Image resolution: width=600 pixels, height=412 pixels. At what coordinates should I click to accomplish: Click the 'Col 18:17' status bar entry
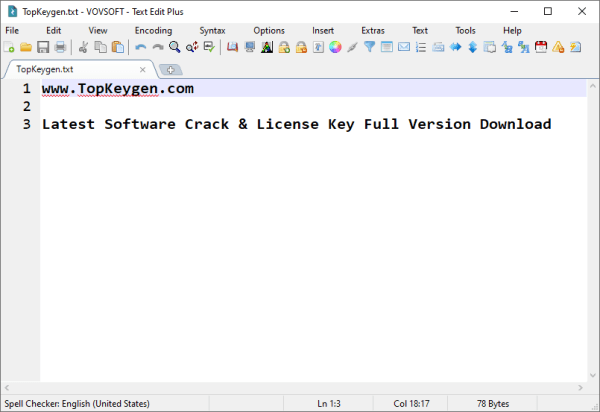coord(411,404)
